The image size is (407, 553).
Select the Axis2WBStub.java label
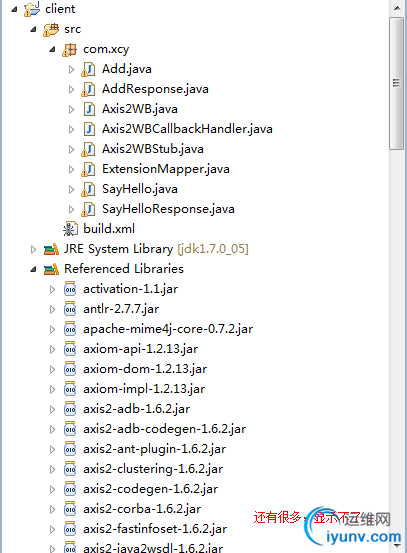tap(153, 149)
